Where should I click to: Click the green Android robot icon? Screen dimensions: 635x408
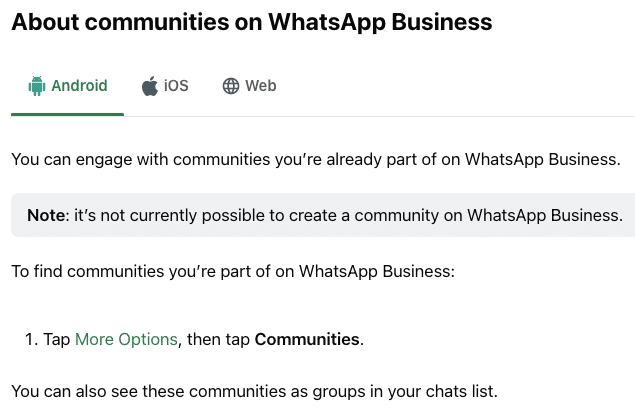pyautogui.click(x=37, y=86)
